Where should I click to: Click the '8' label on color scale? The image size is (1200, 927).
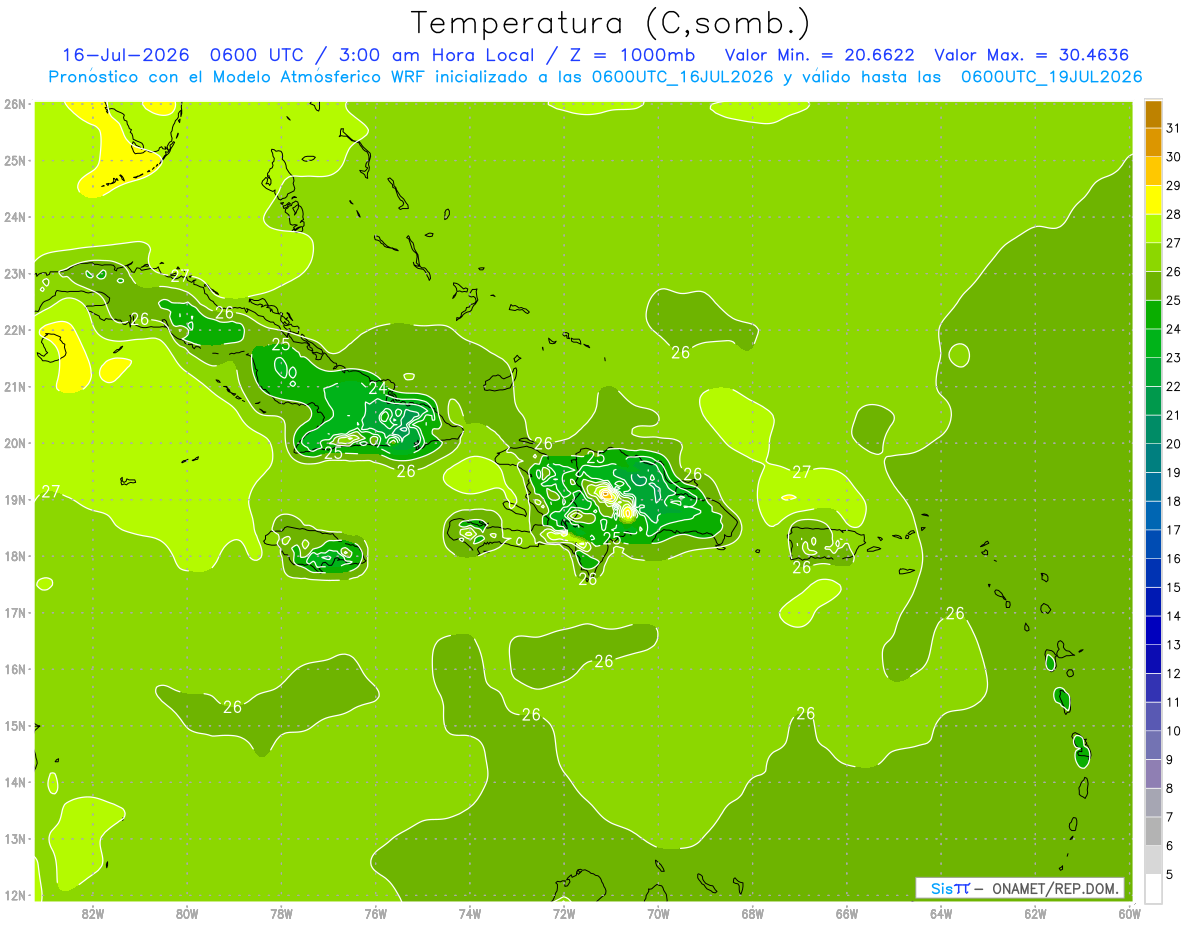1171,789
